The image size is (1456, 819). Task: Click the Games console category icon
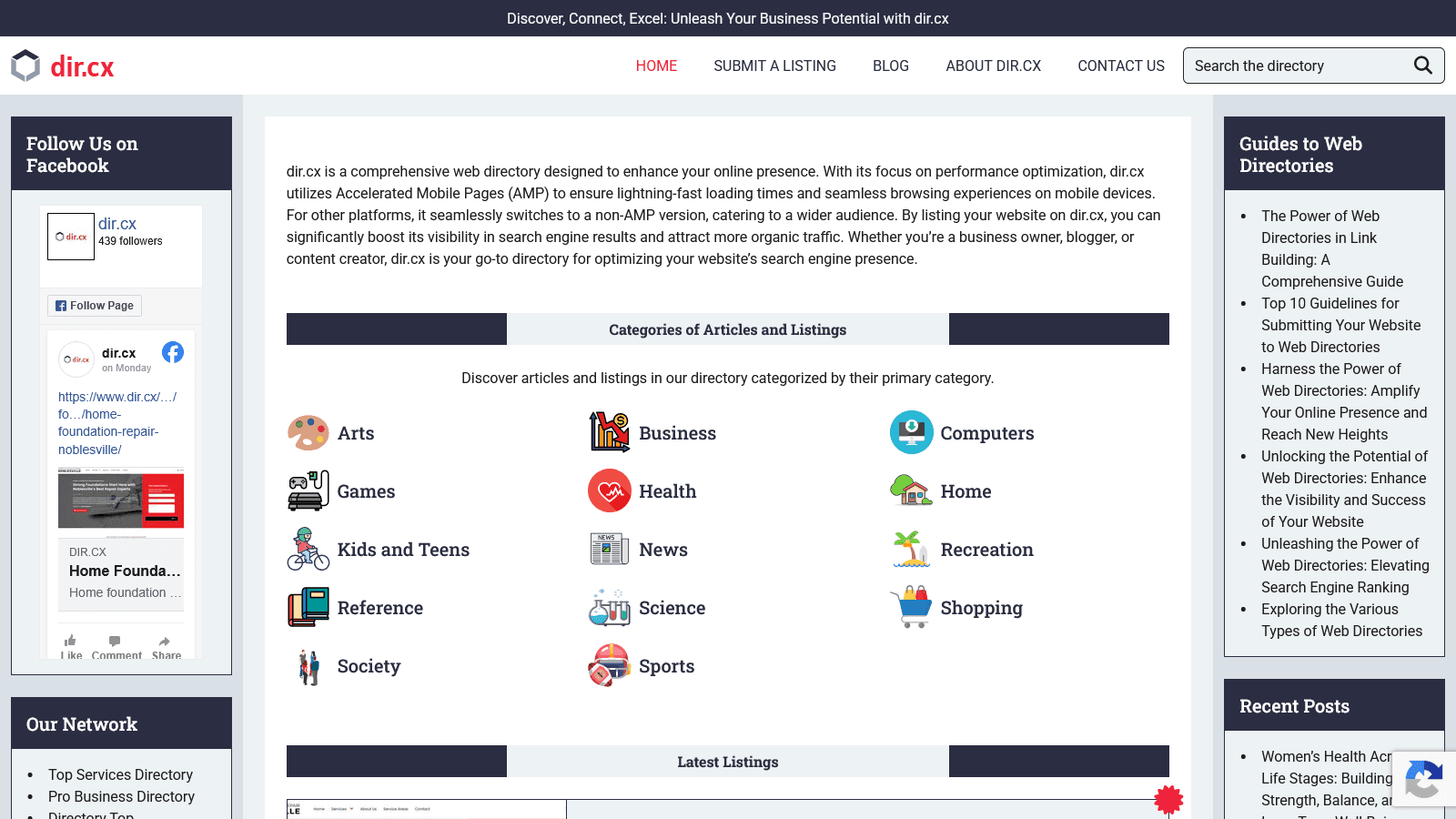(x=308, y=491)
